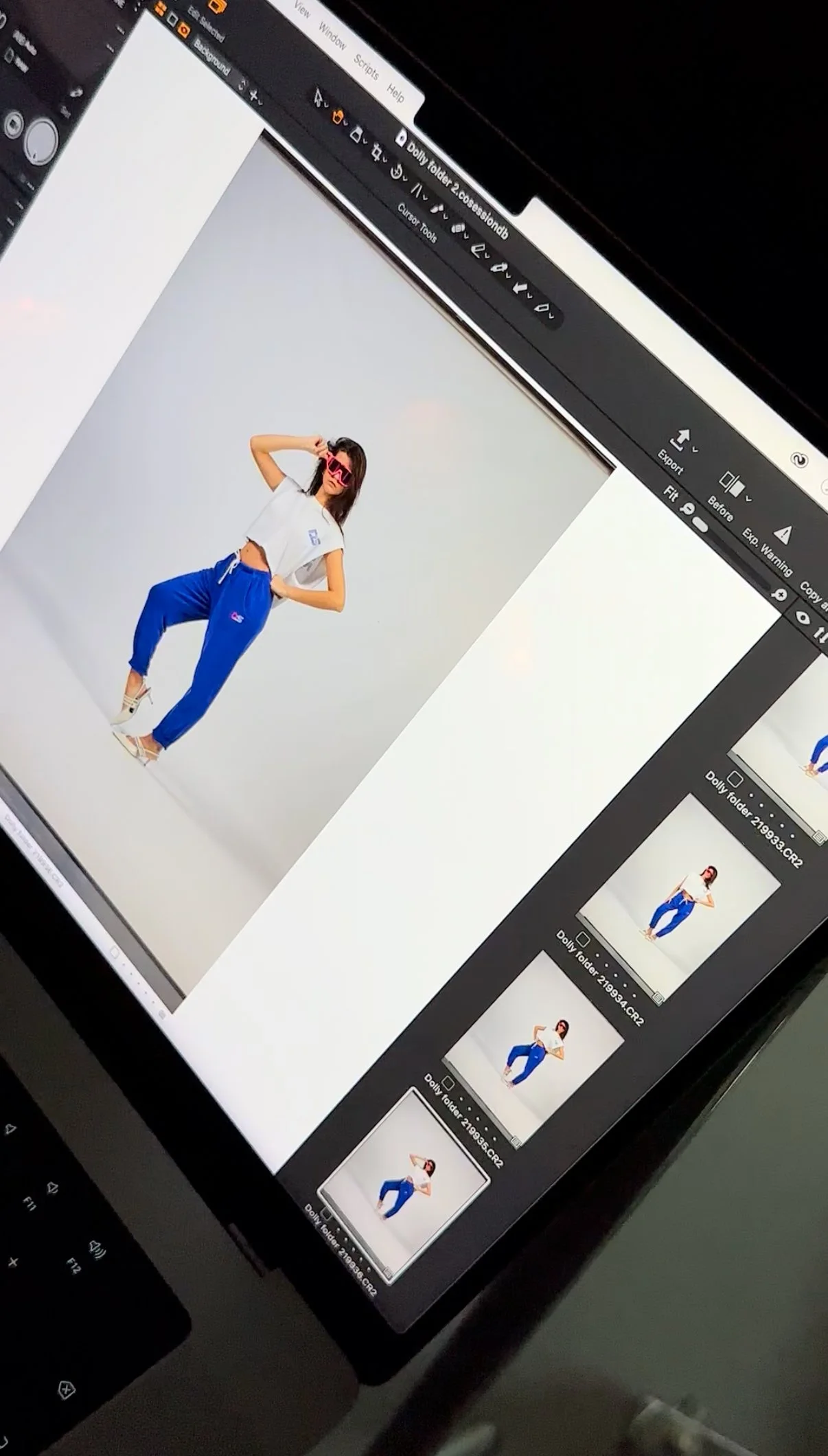The width and height of the screenshot is (828, 1456).
Task: Click the zoom-out magnifier icon
Action: pos(688,510)
